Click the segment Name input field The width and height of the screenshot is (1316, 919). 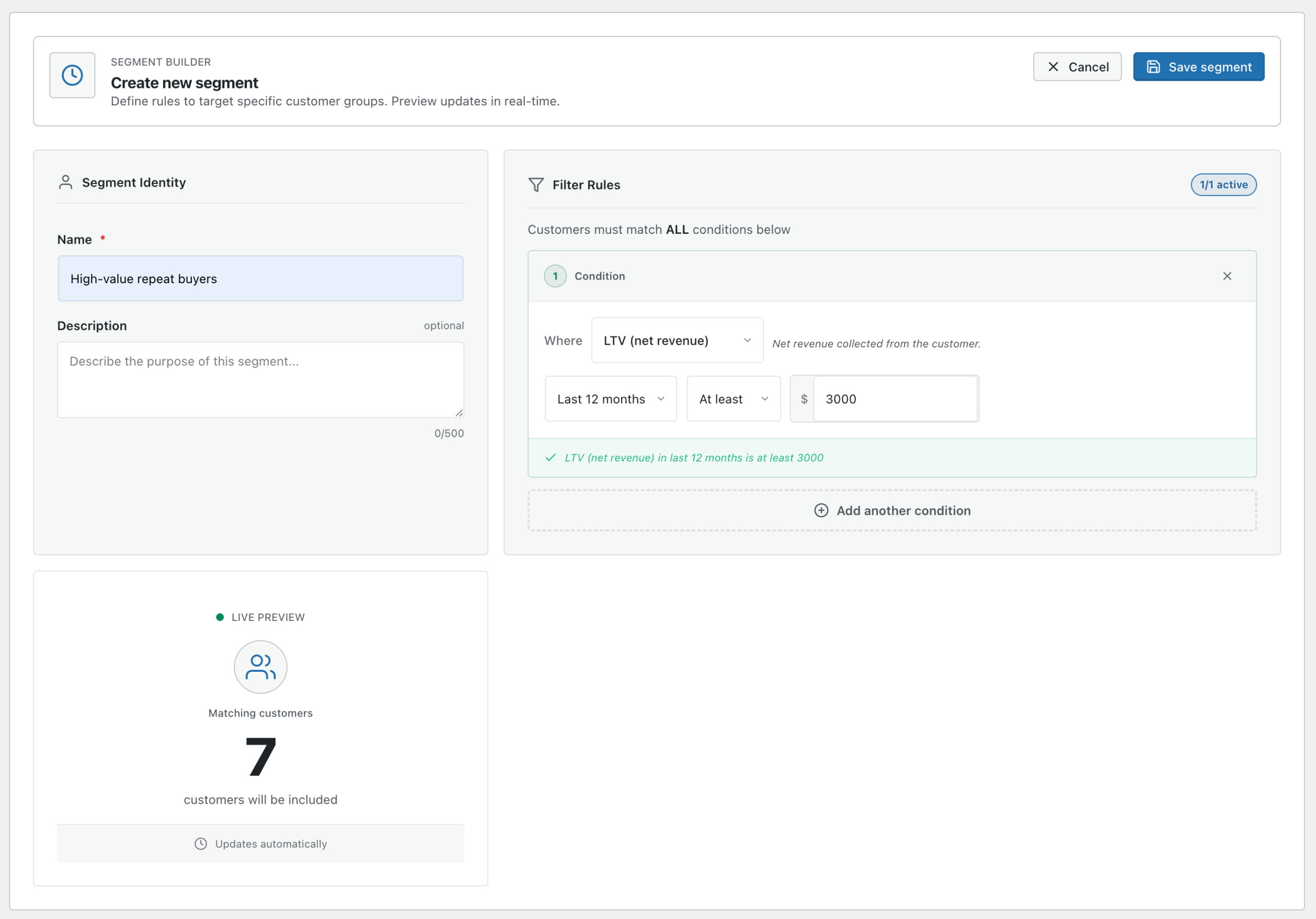(x=260, y=279)
